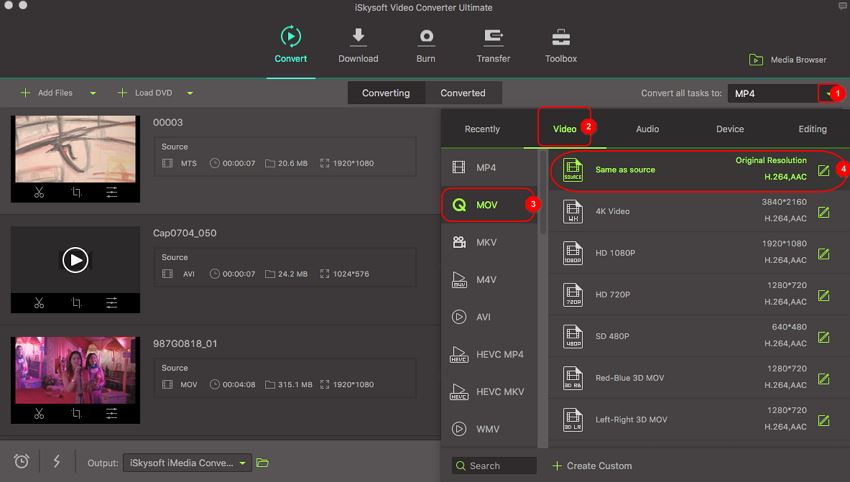Image resolution: width=850 pixels, height=482 pixels.
Task: Expand the Add Files dropdown arrow
Action: click(x=93, y=93)
